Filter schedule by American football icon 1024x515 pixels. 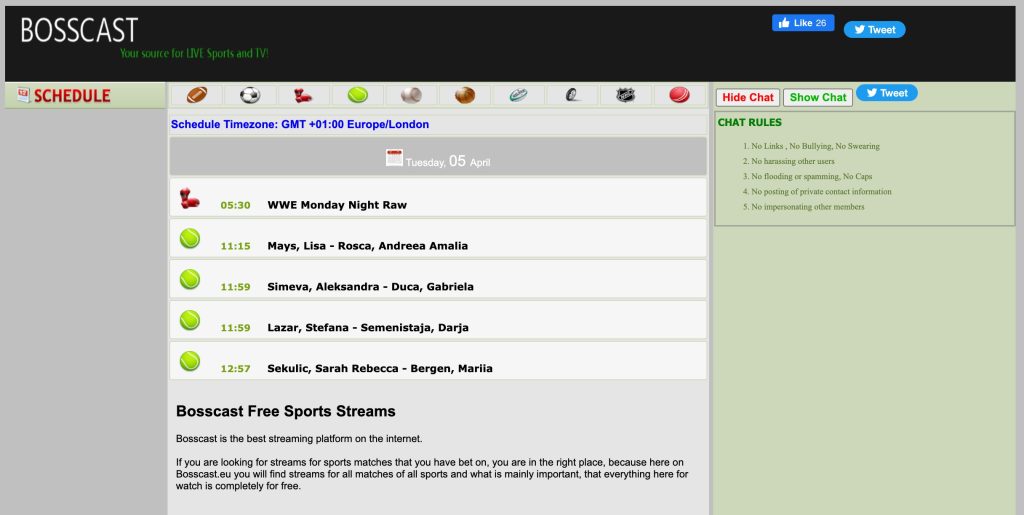pos(197,95)
